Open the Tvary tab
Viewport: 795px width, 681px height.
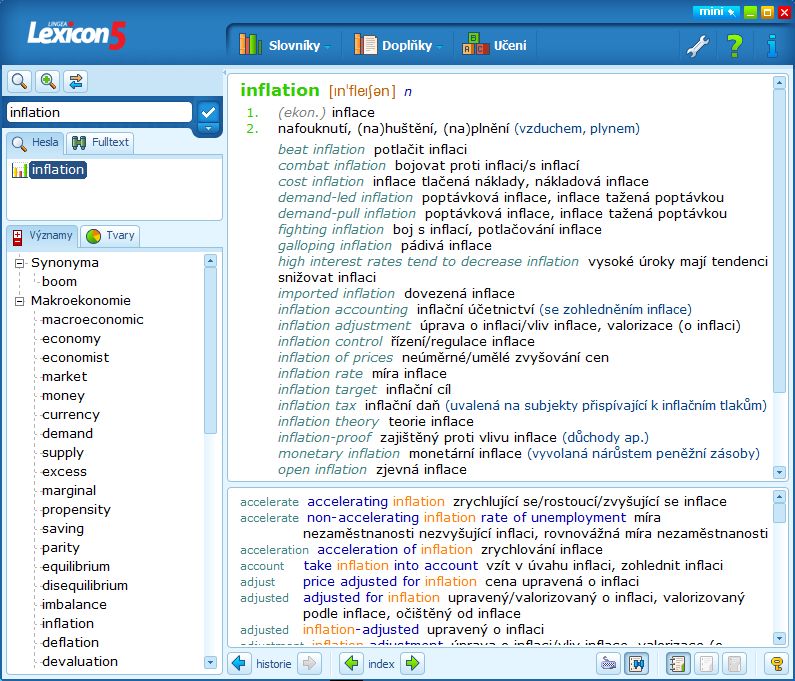tap(111, 236)
